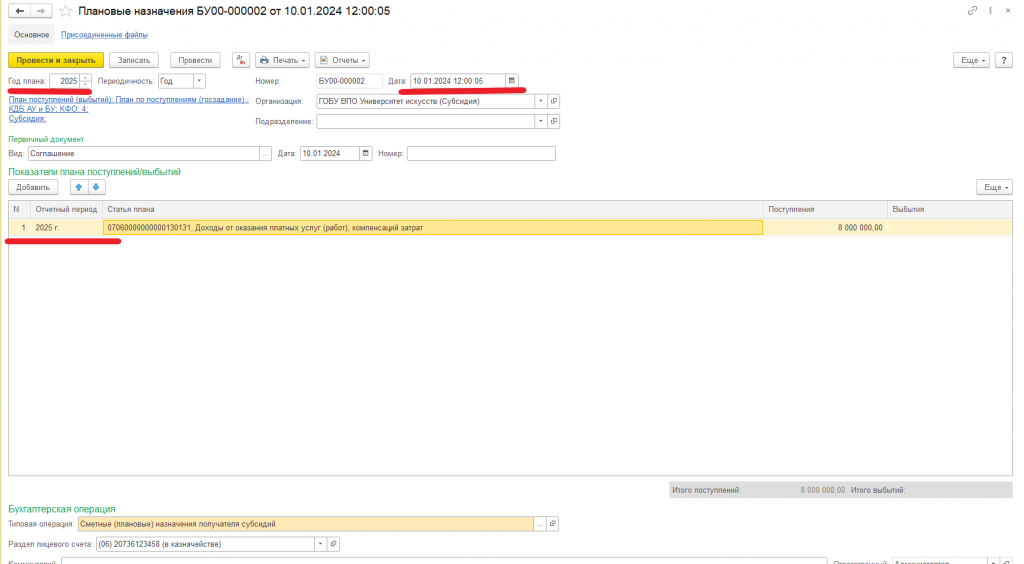Viewport: 1024px width, 564px height.
Task: Click the N column header
Action: (x=20, y=210)
